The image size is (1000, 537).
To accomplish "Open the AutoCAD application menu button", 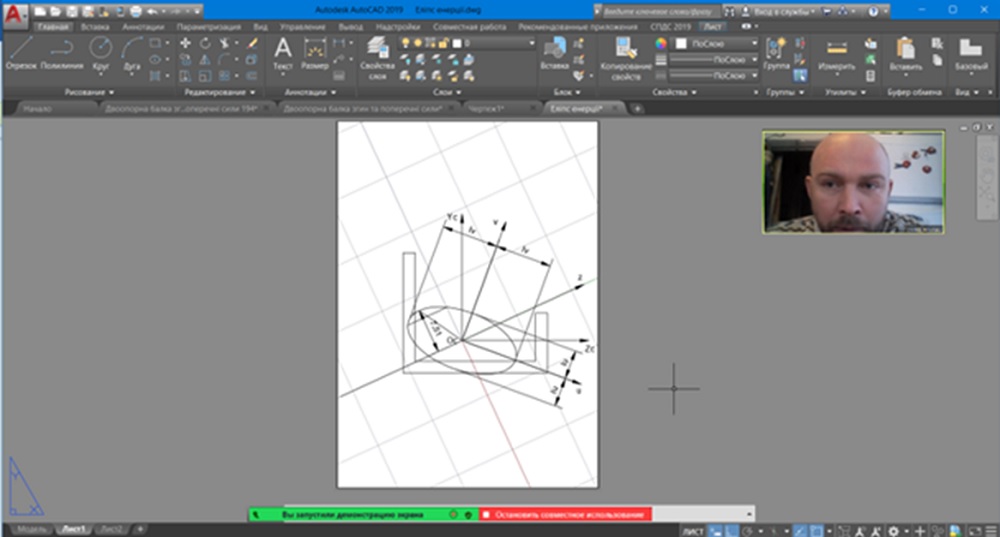I will tap(15, 15).
